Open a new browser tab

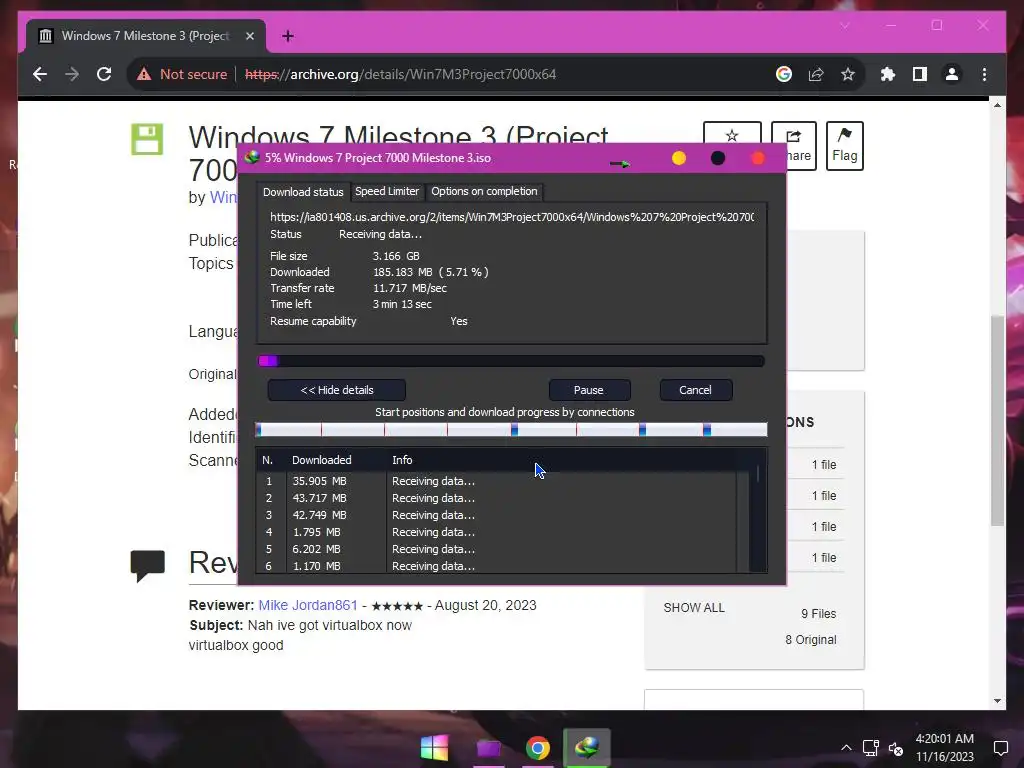pos(287,36)
